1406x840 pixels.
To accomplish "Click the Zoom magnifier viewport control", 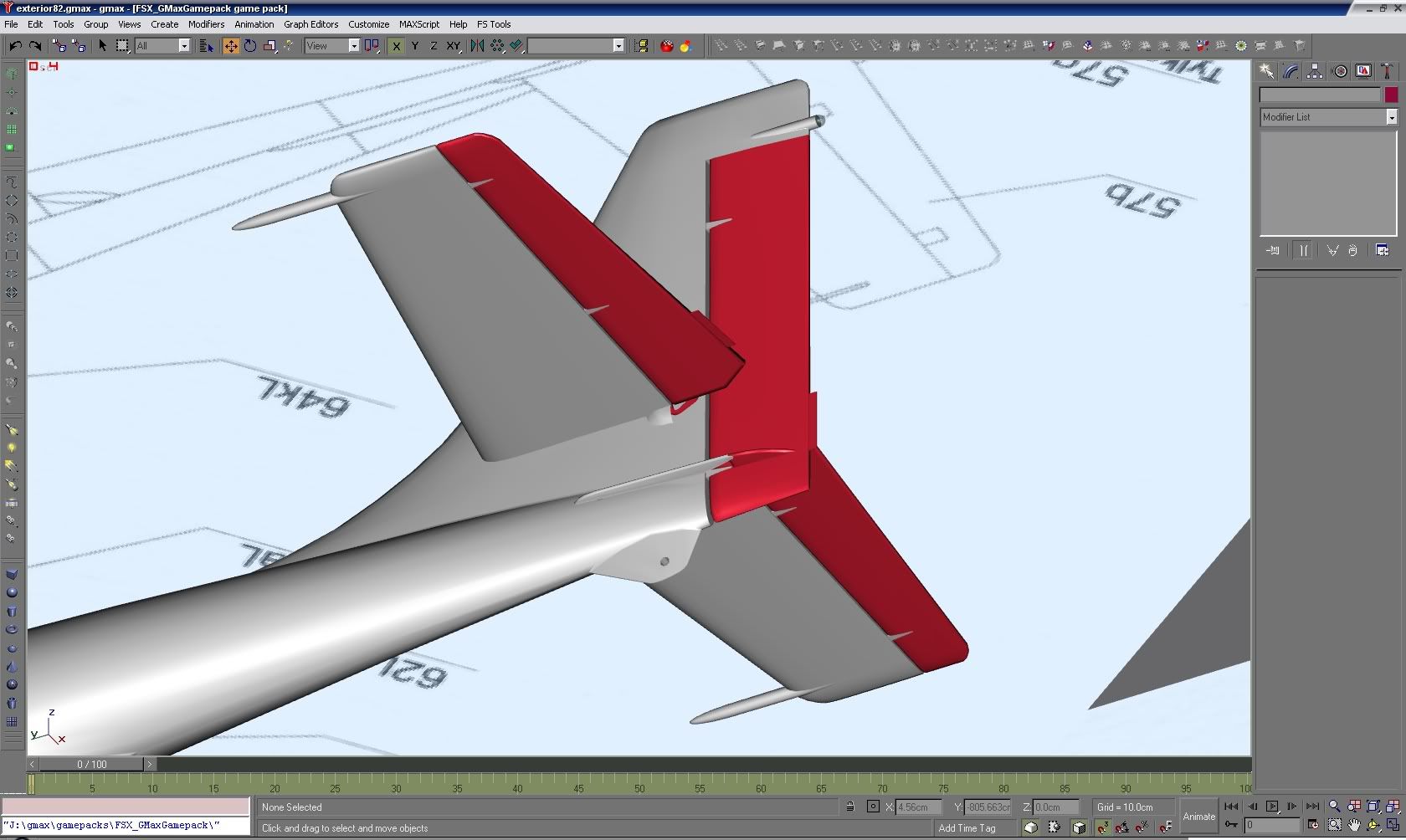I will (1334, 807).
